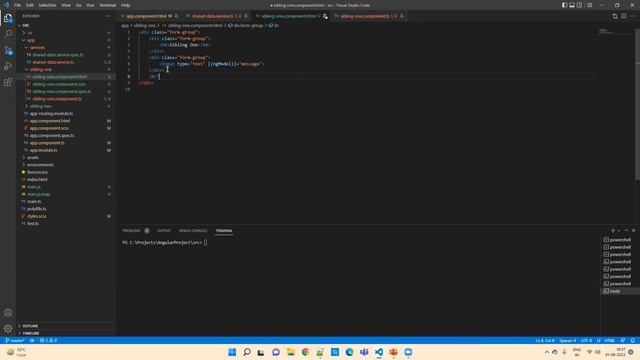Switch to the Problems panel tab
640x360 pixels.
(x=136, y=231)
